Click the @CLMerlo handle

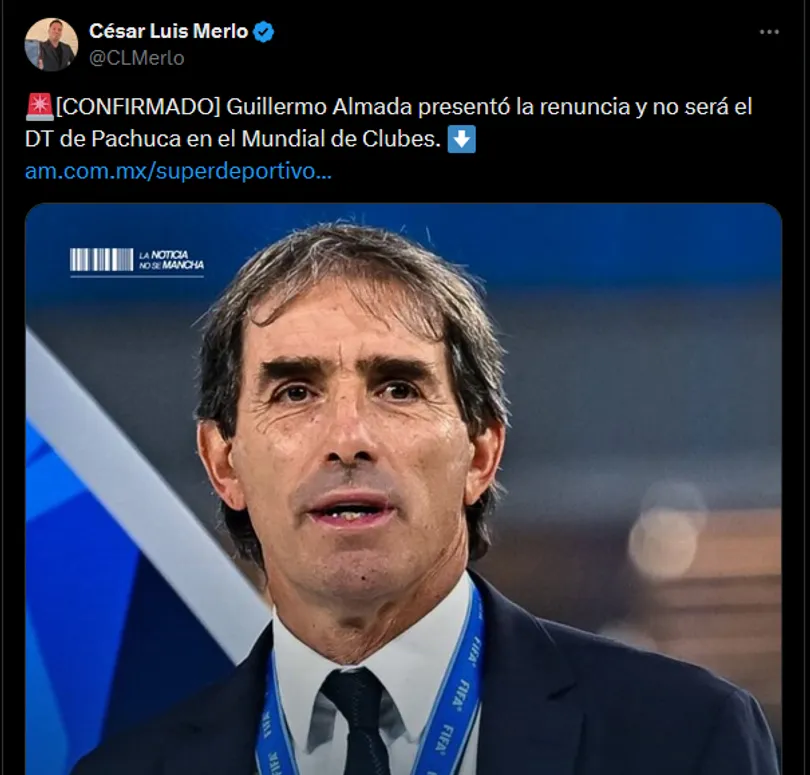[136, 58]
